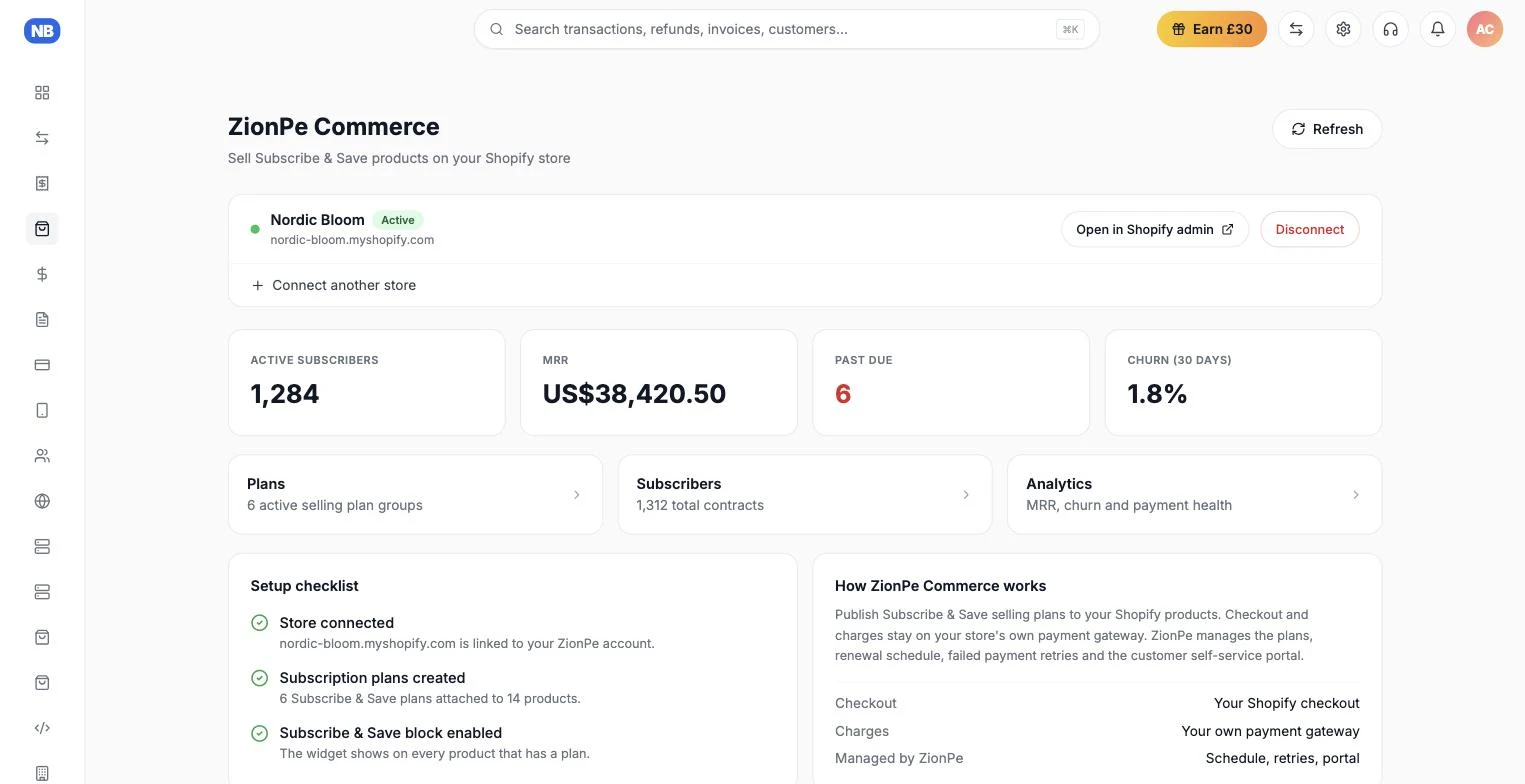The image size is (1525, 784).
Task: Open the Subscribers card chevron
Action: pyautogui.click(x=966, y=494)
